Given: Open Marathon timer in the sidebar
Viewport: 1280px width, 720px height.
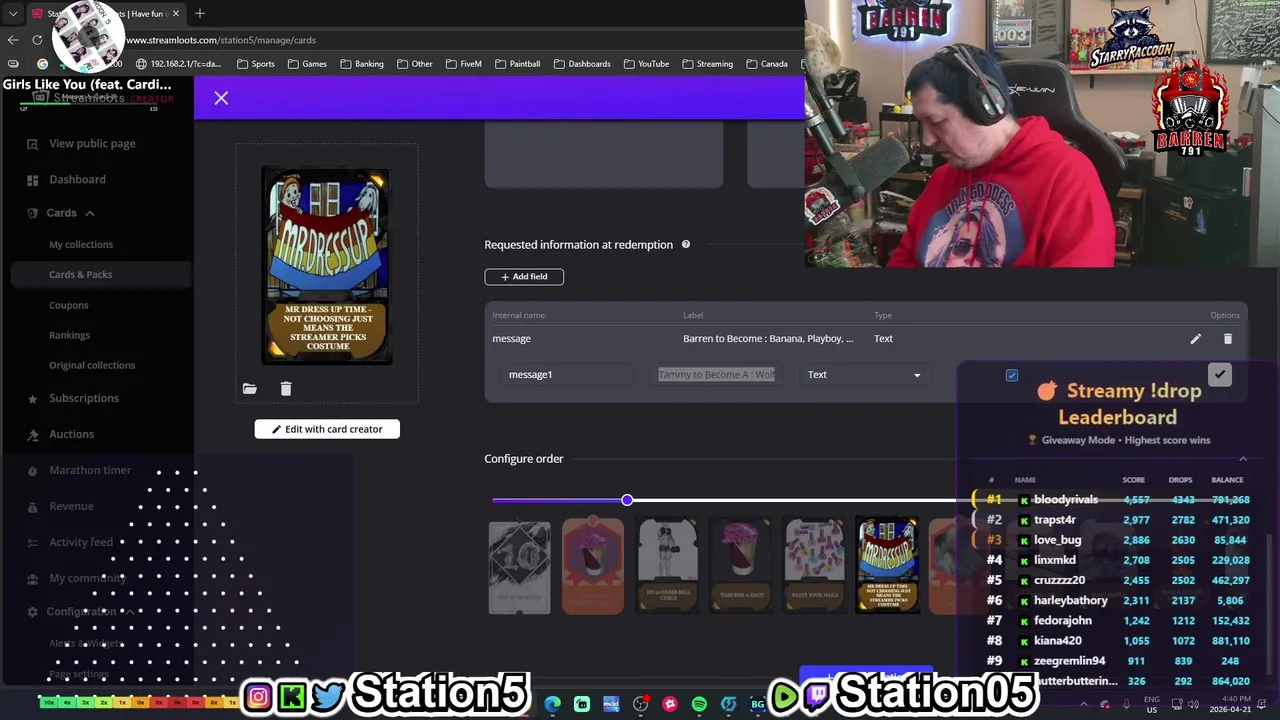Looking at the screenshot, I should point(90,471).
